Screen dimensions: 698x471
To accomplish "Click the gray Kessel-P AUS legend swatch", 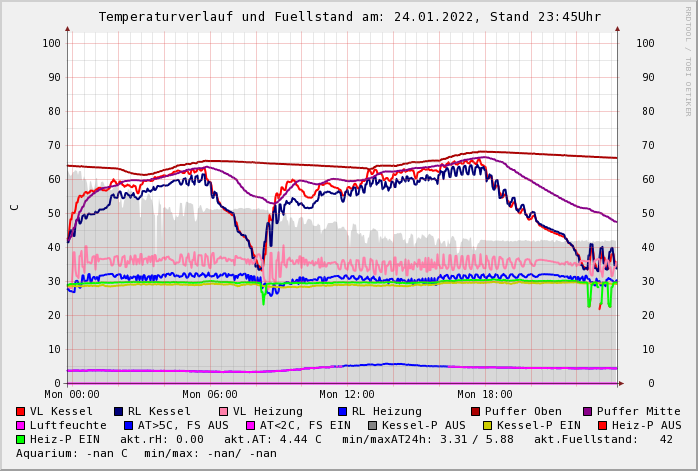I will [373, 425].
